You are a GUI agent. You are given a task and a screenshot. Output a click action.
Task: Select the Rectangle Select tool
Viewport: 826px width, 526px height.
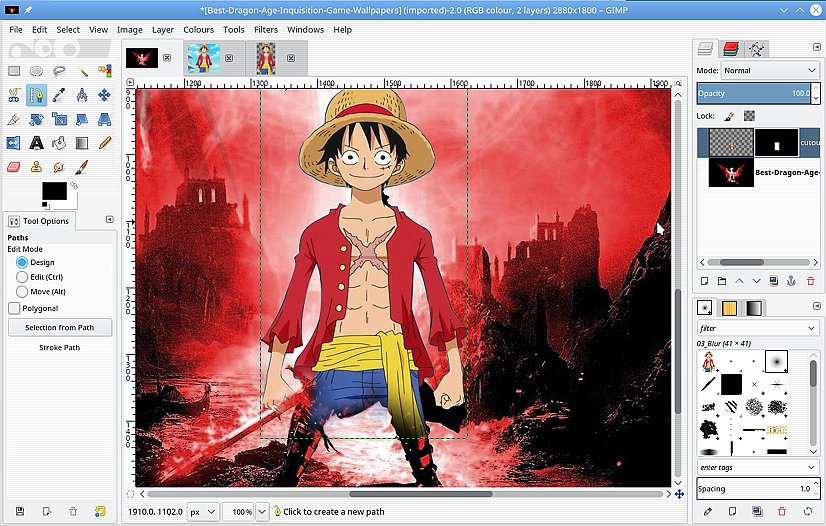coord(14,71)
